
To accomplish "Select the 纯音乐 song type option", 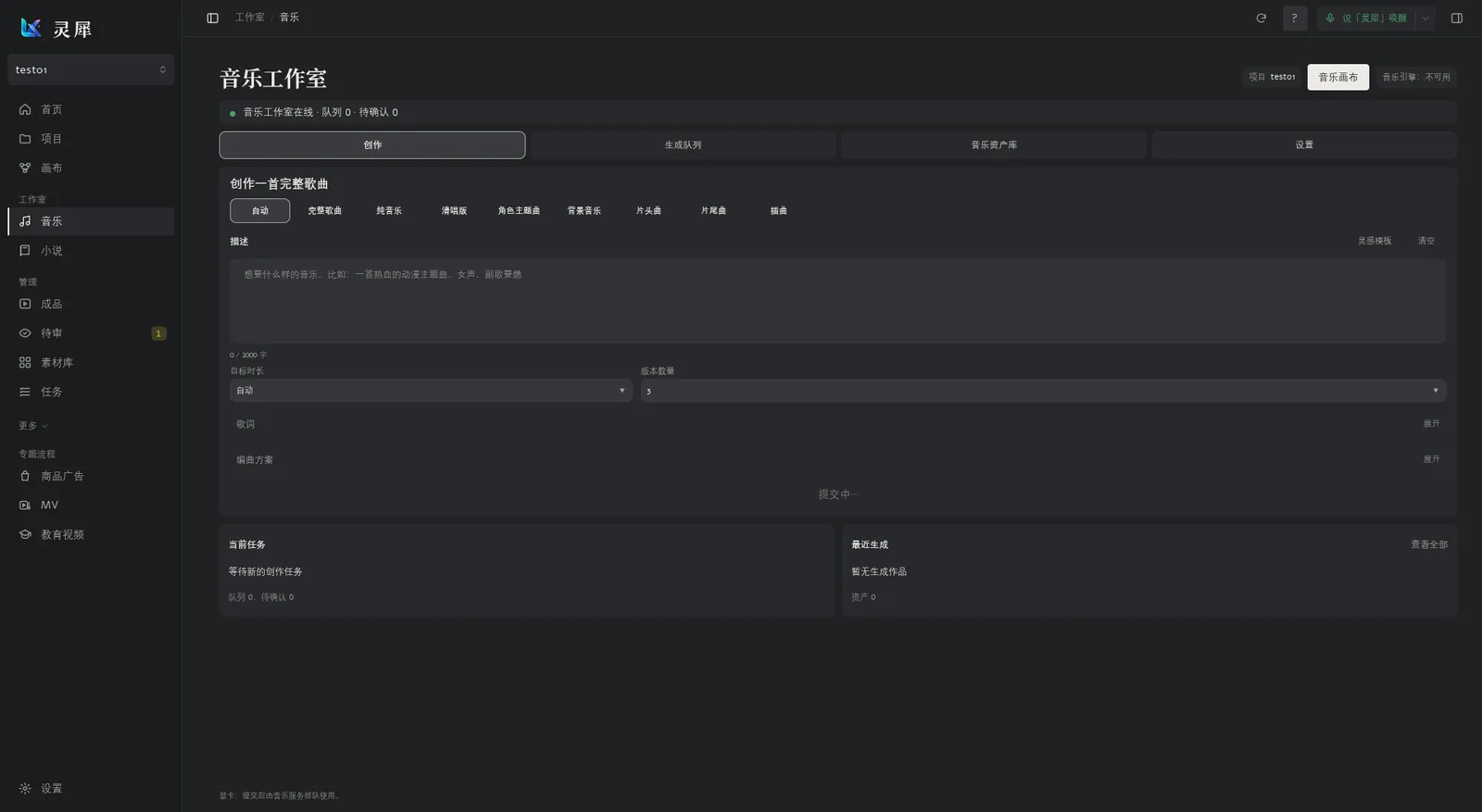I will tap(389, 210).
